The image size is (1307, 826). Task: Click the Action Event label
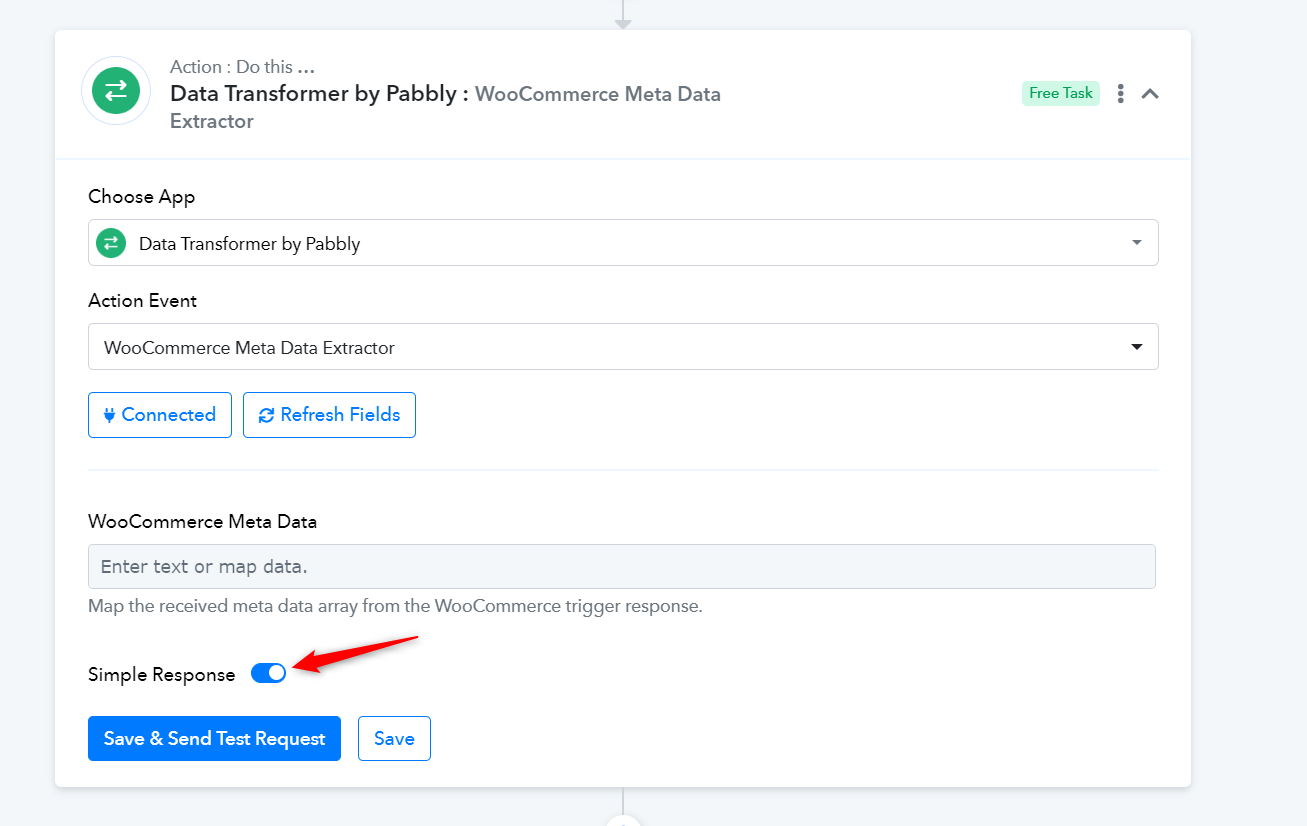pyautogui.click(x=143, y=300)
